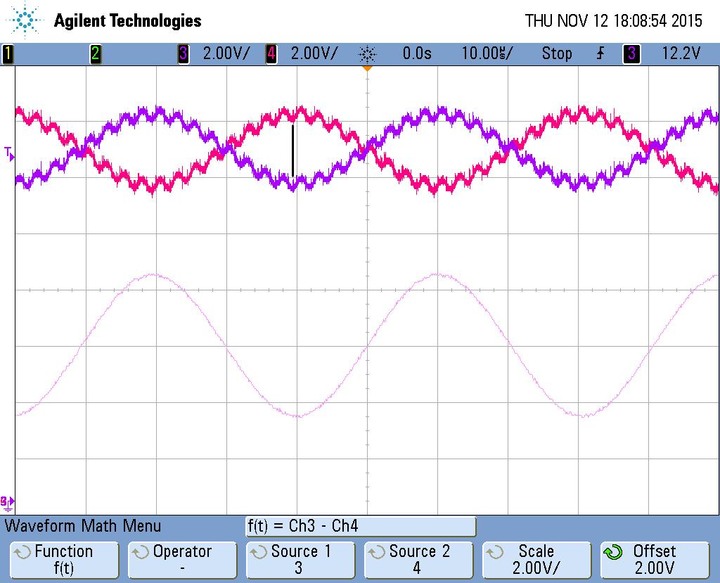Select the Function f(t) softkey
The height and width of the screenshot is (583, 720).
coord(64,559)
